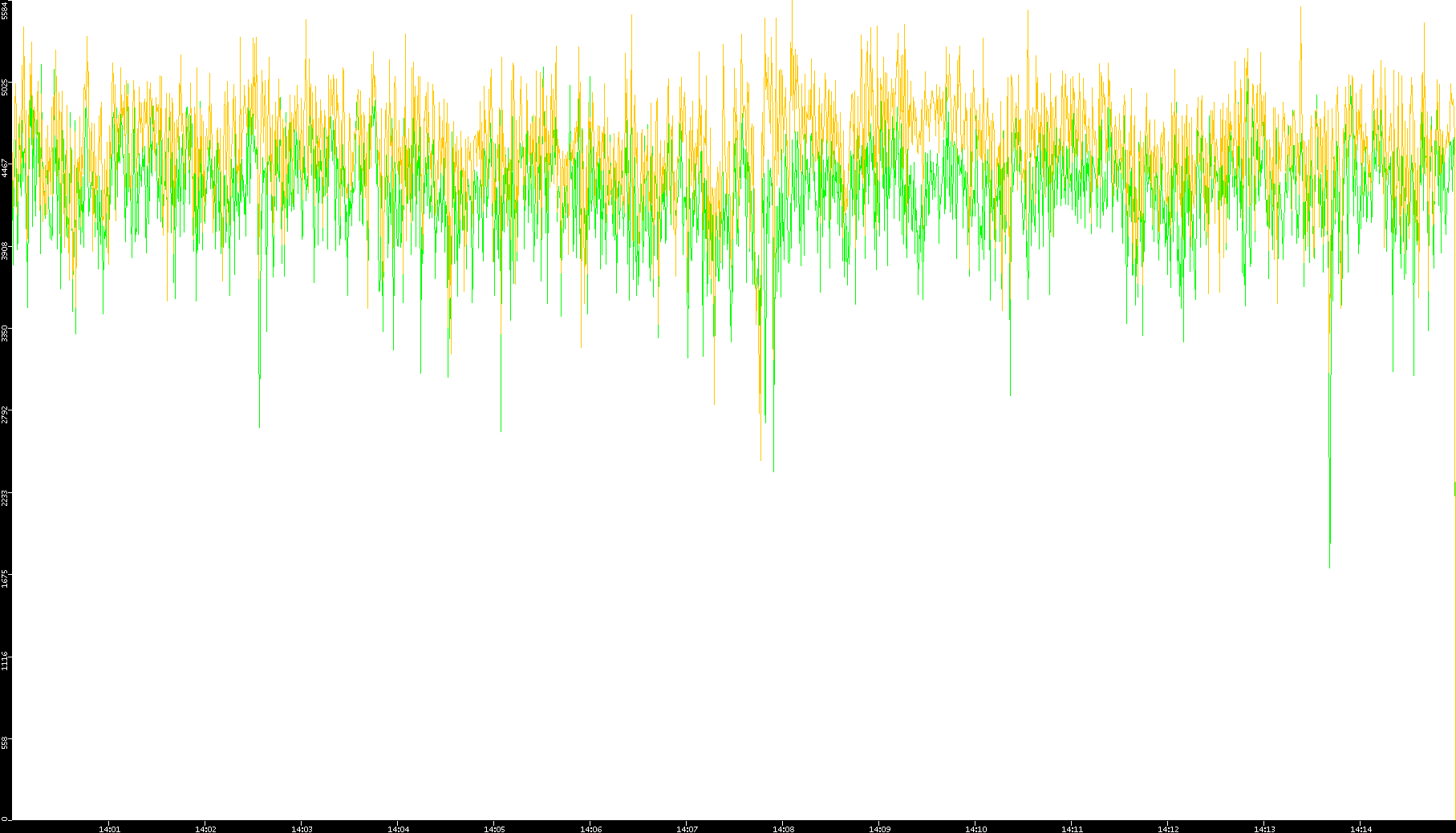Screen dimensions: 1456x833
Task: Click the 1116 vertical axis label
Action: tap(5, 661)
